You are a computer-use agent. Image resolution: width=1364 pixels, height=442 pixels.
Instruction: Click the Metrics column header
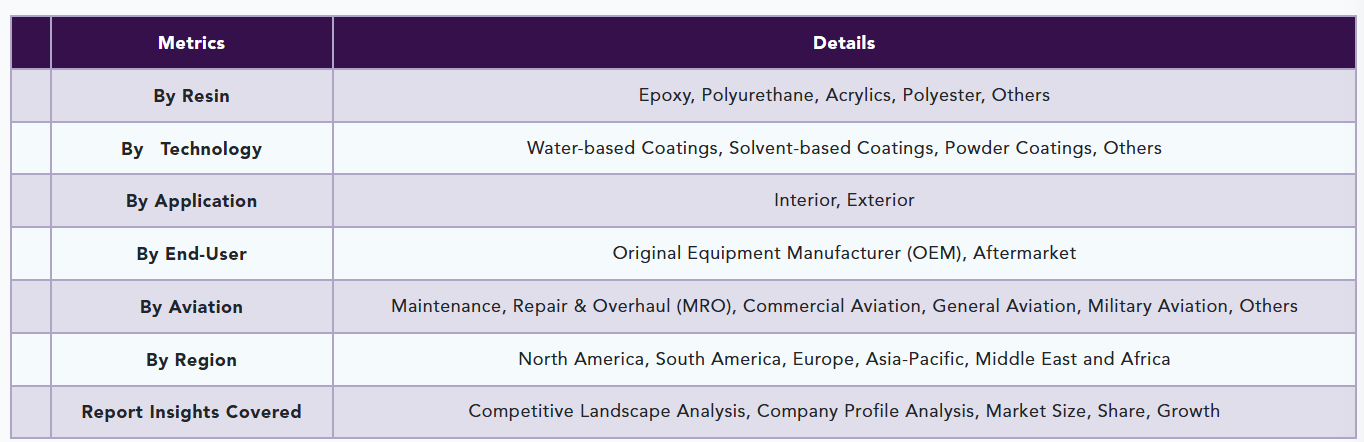[x=191, y=43]
